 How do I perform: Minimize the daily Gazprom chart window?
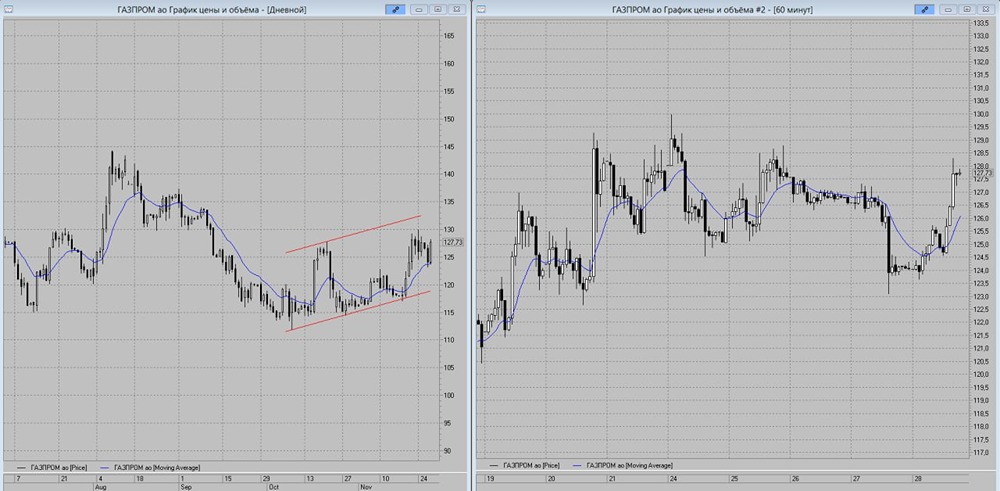(420, 10)
